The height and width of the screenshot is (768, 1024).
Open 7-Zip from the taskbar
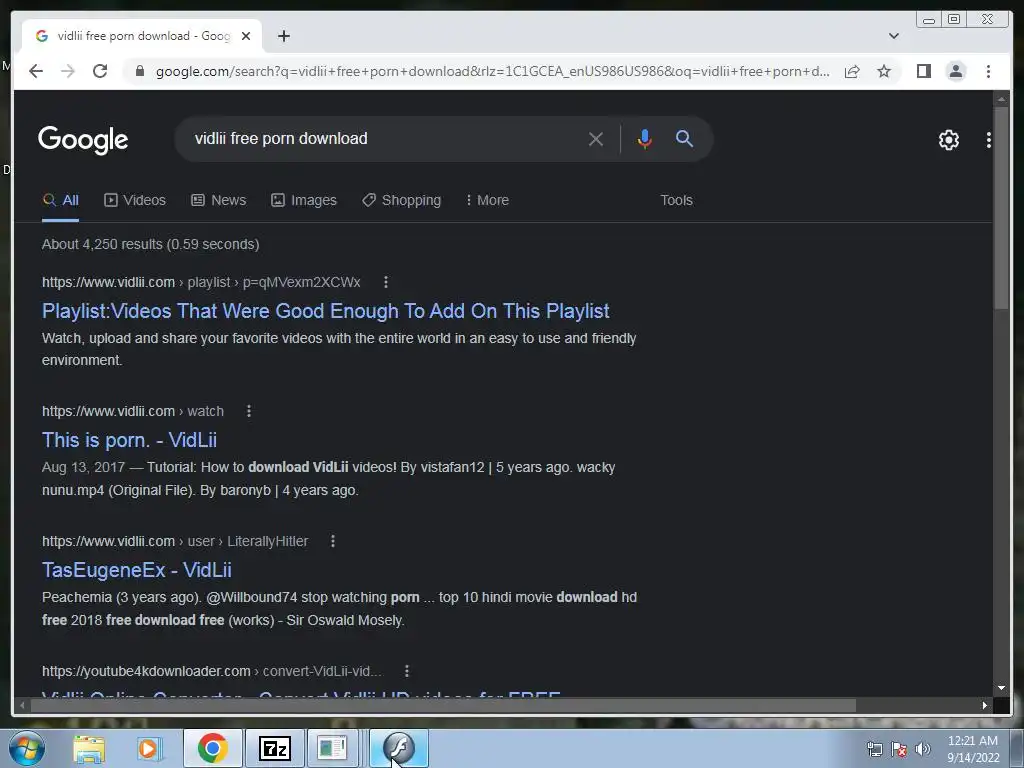pyautogui.click(x=275, y=748)
